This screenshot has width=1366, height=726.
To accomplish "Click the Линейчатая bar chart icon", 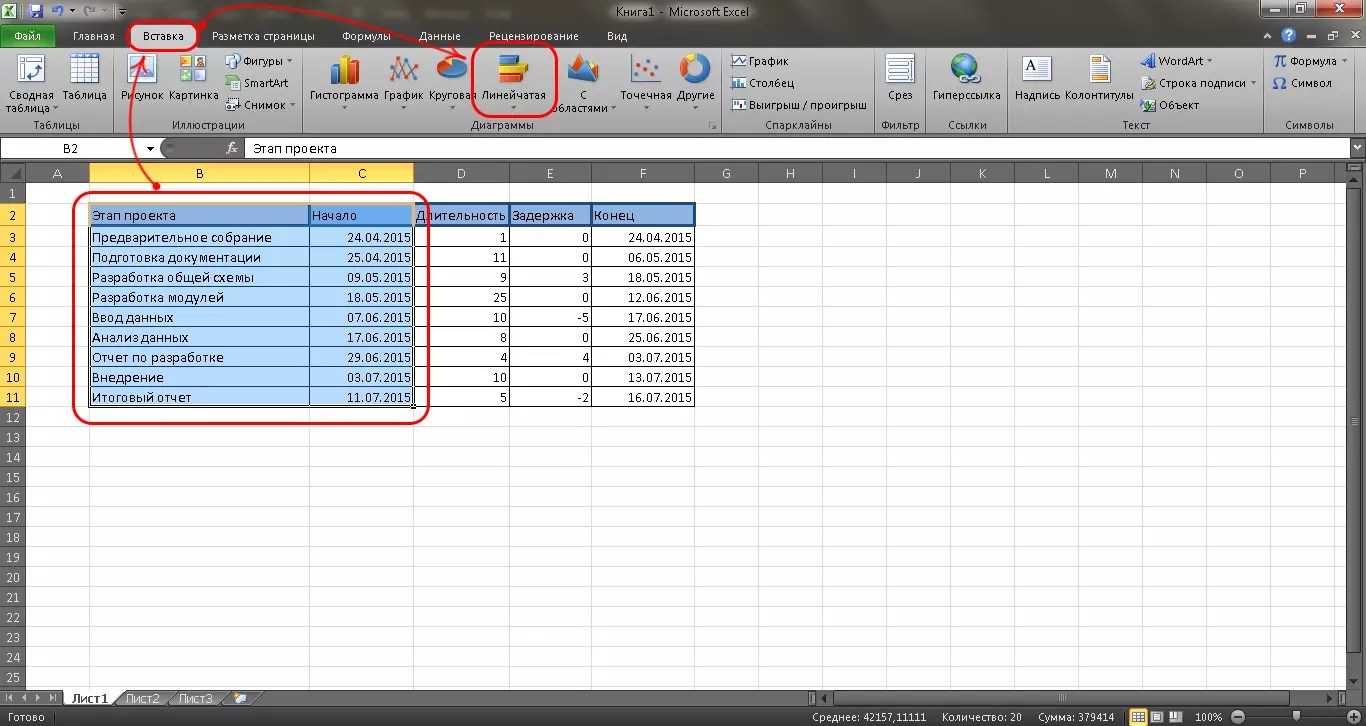I will 514,78.
